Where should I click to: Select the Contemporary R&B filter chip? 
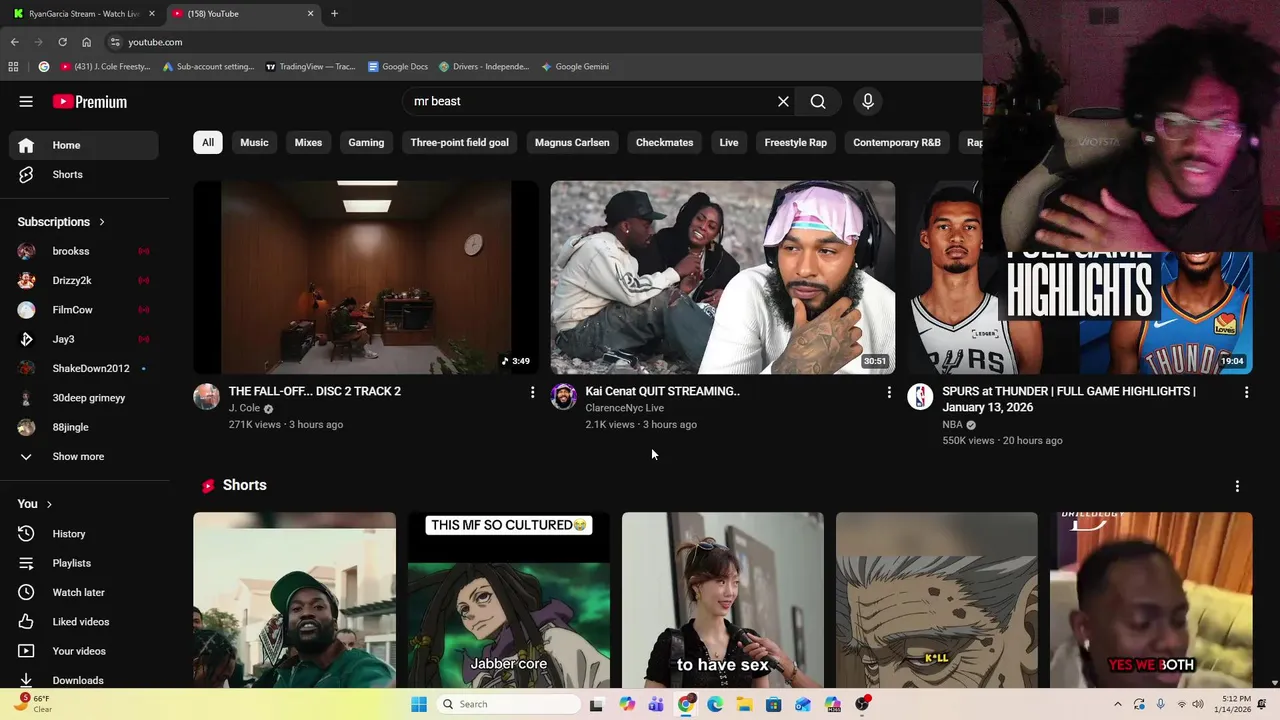pos(897,142)
